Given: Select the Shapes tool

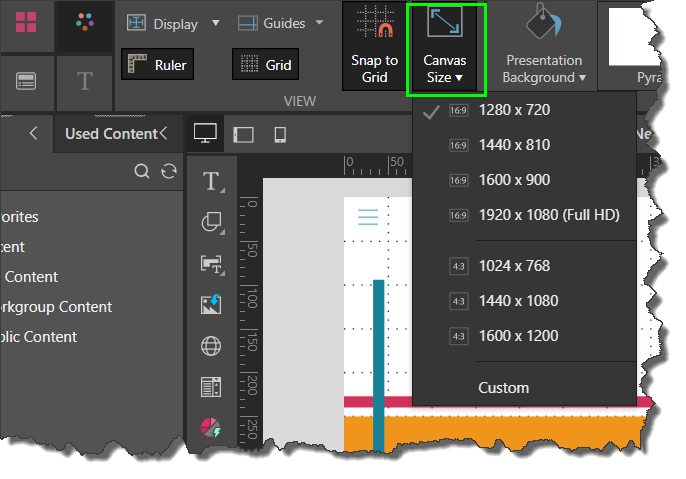Looking at the screenshot, I should (x=212, y=222).
